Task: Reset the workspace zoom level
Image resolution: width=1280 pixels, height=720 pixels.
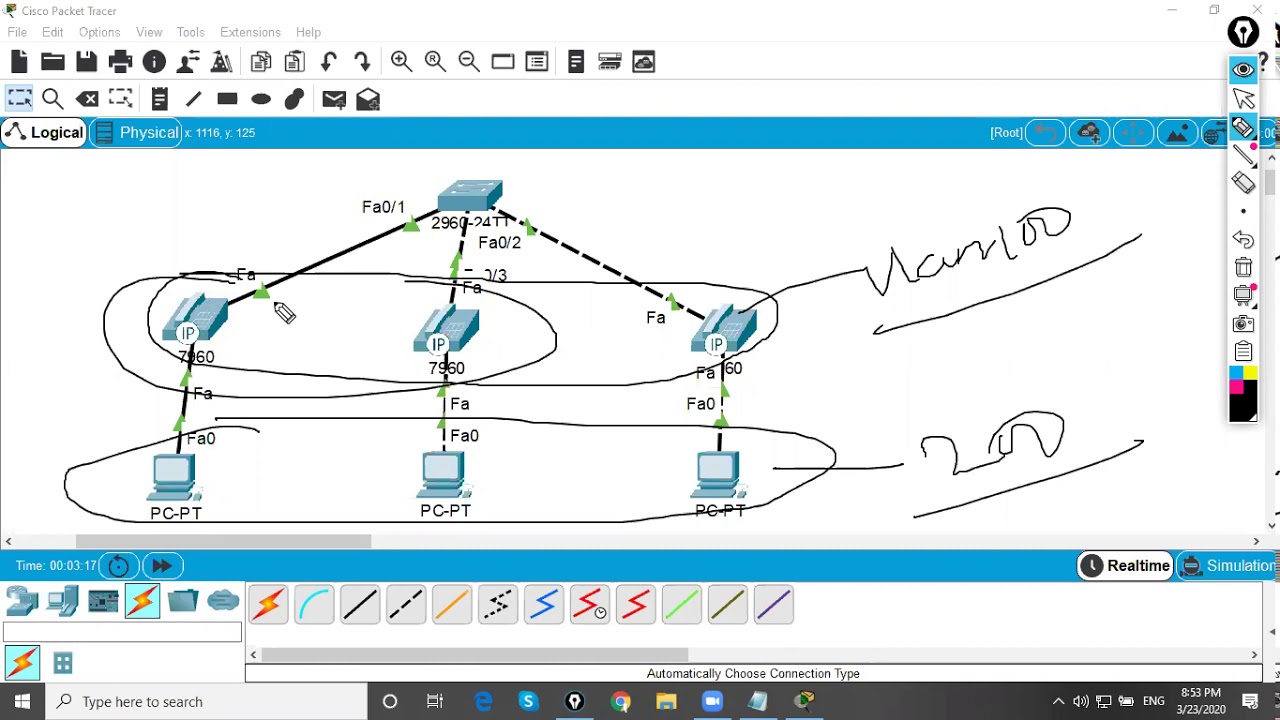Action: click(x=435, y=62)
